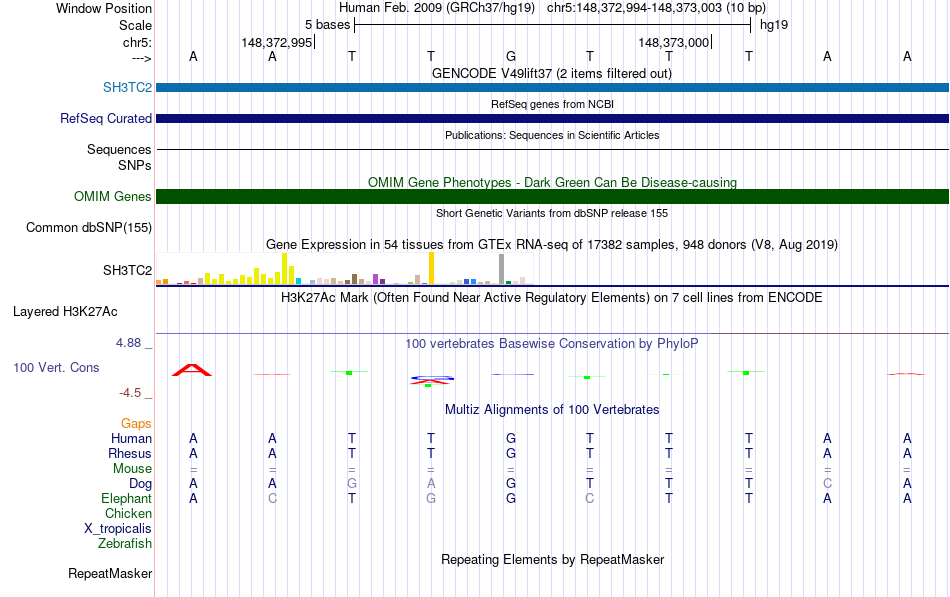Click the Mouse row label
950x597 pixels.
[x=132, y=469]
